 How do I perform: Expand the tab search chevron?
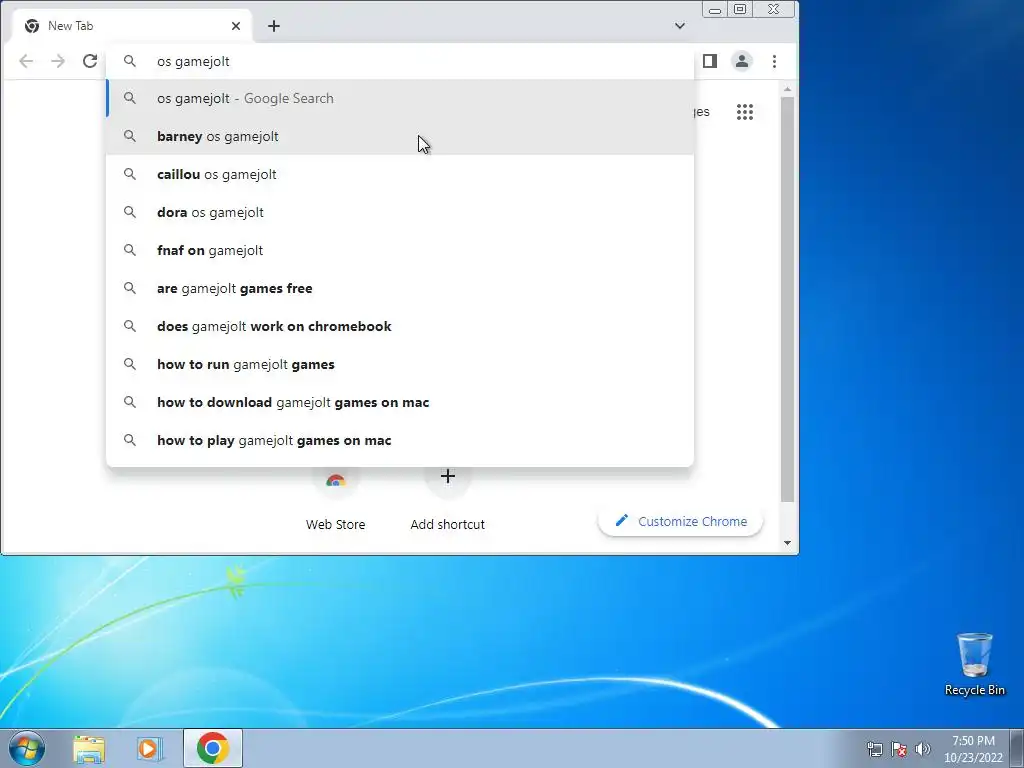tap(680, 26)
